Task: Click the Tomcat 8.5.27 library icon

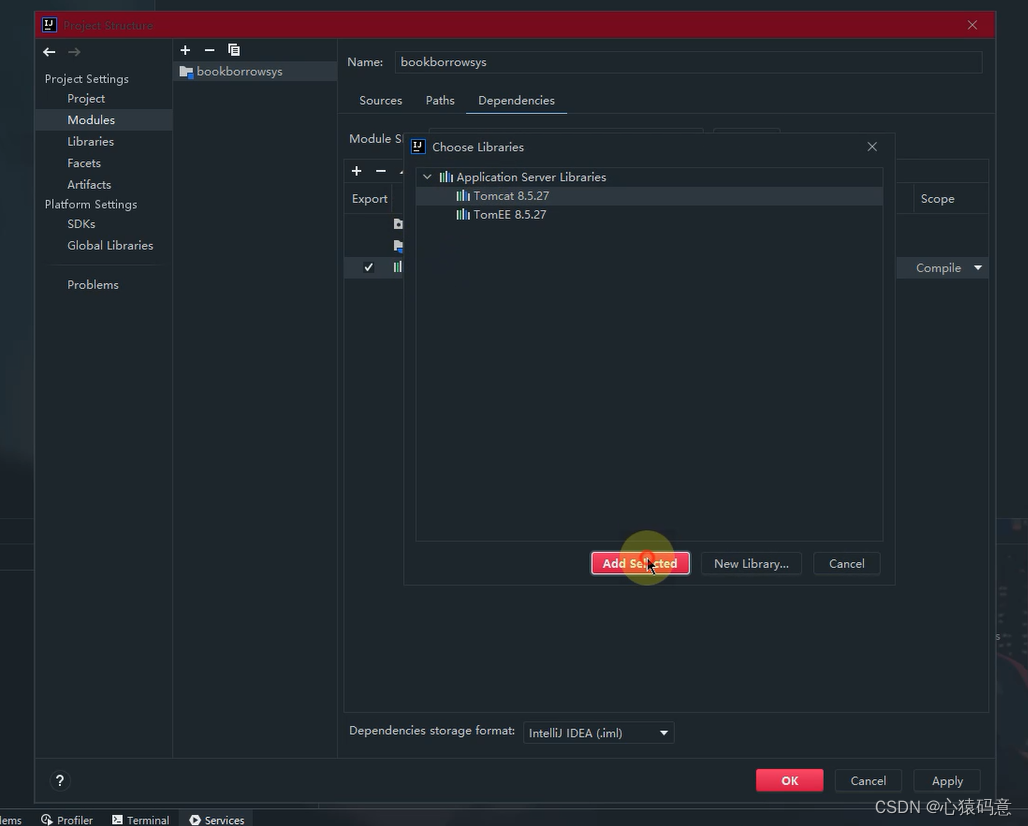Action: pyautogui.click(x=463, y=195)
